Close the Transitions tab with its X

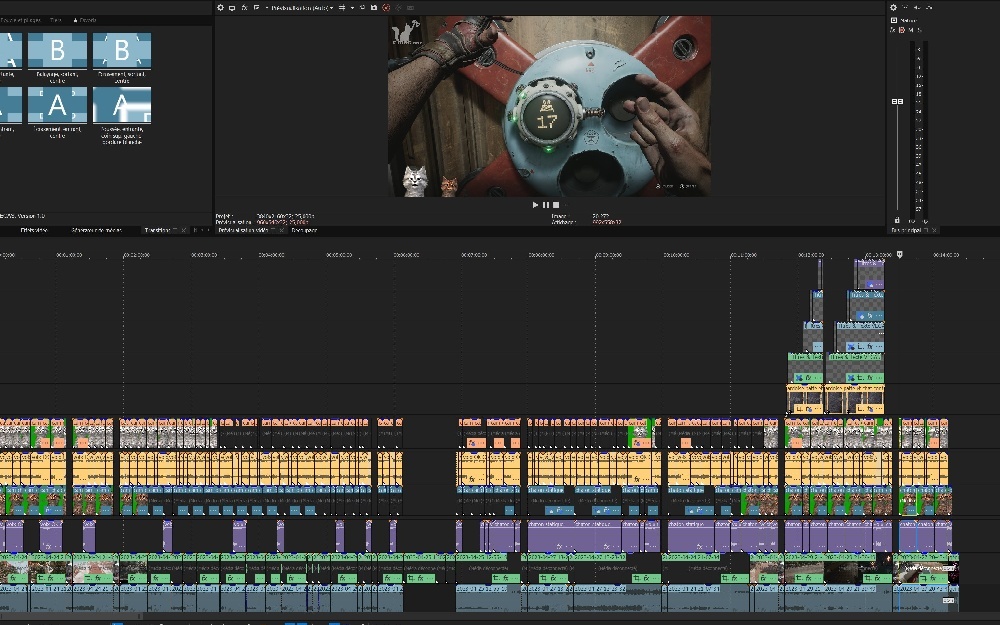pyautogui.click(x=183, y=230)
